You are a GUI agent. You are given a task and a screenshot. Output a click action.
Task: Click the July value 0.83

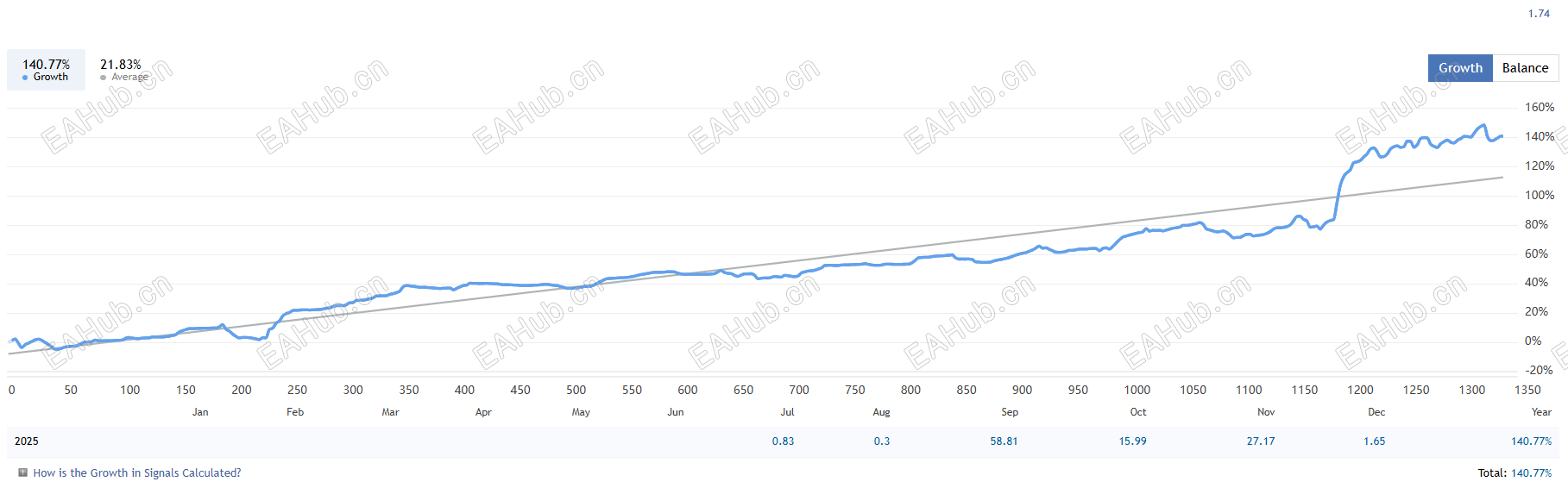pyautogui.click(x=783, y=441)
